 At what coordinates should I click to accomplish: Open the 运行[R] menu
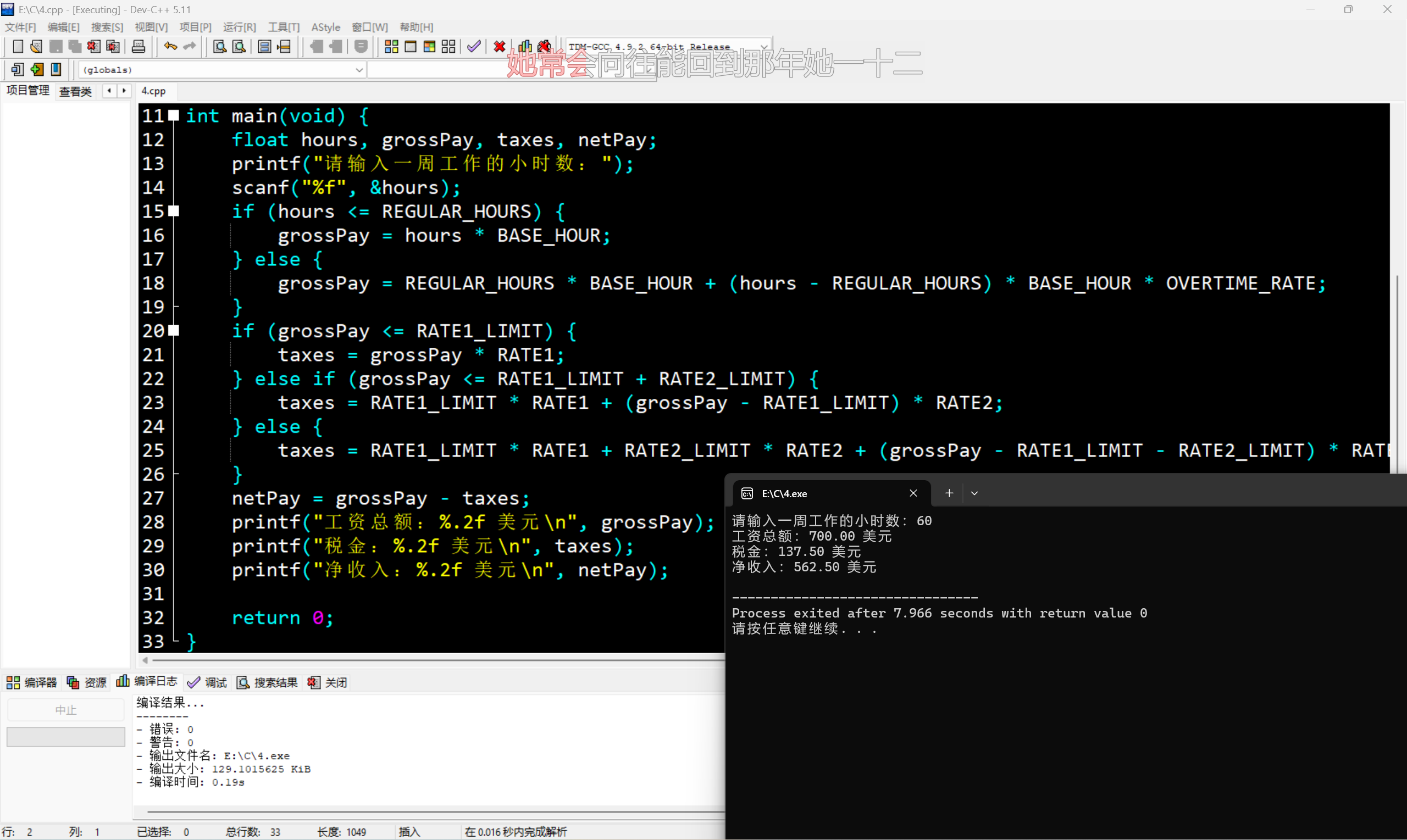[x=240, y=26]
